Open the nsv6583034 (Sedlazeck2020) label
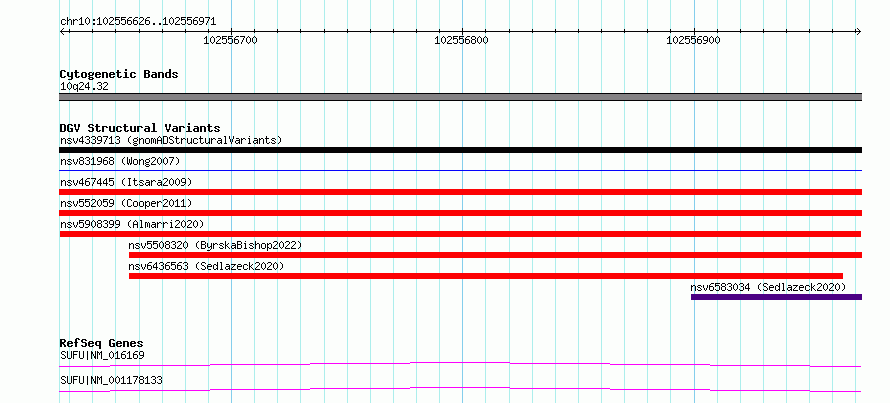Image resolution: width=890 pixels, height=403 pixels. click(x=768, y=287)
